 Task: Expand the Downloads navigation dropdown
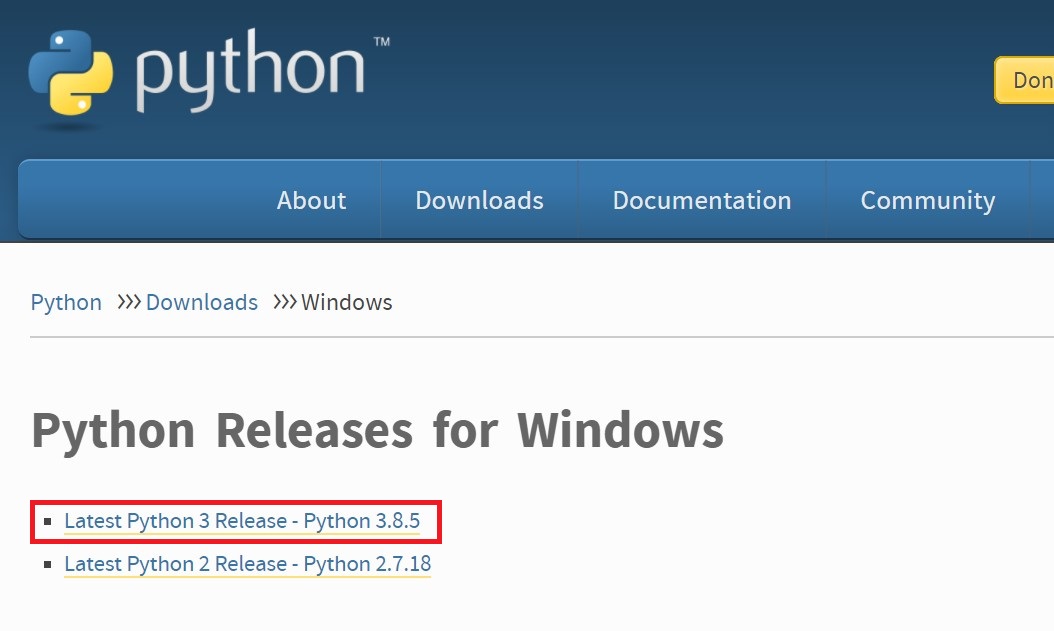click(x=479, y=200)
